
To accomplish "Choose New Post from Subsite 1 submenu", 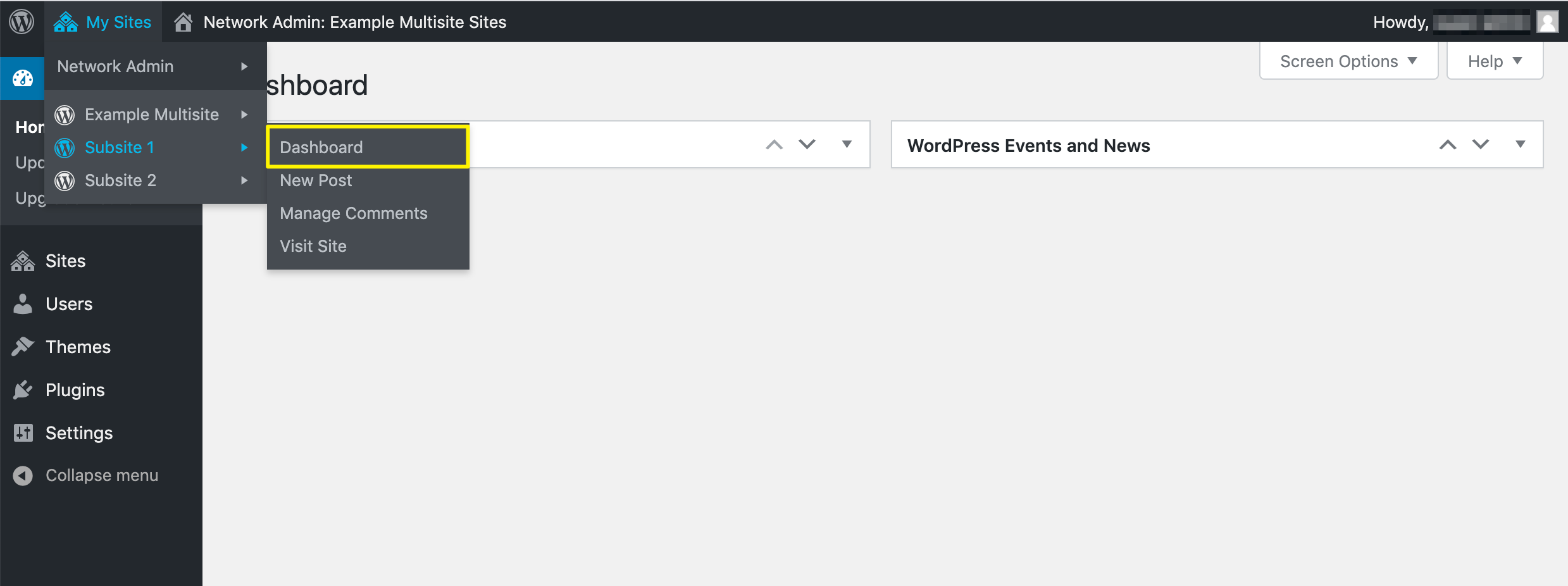I will tap(316, 180).
